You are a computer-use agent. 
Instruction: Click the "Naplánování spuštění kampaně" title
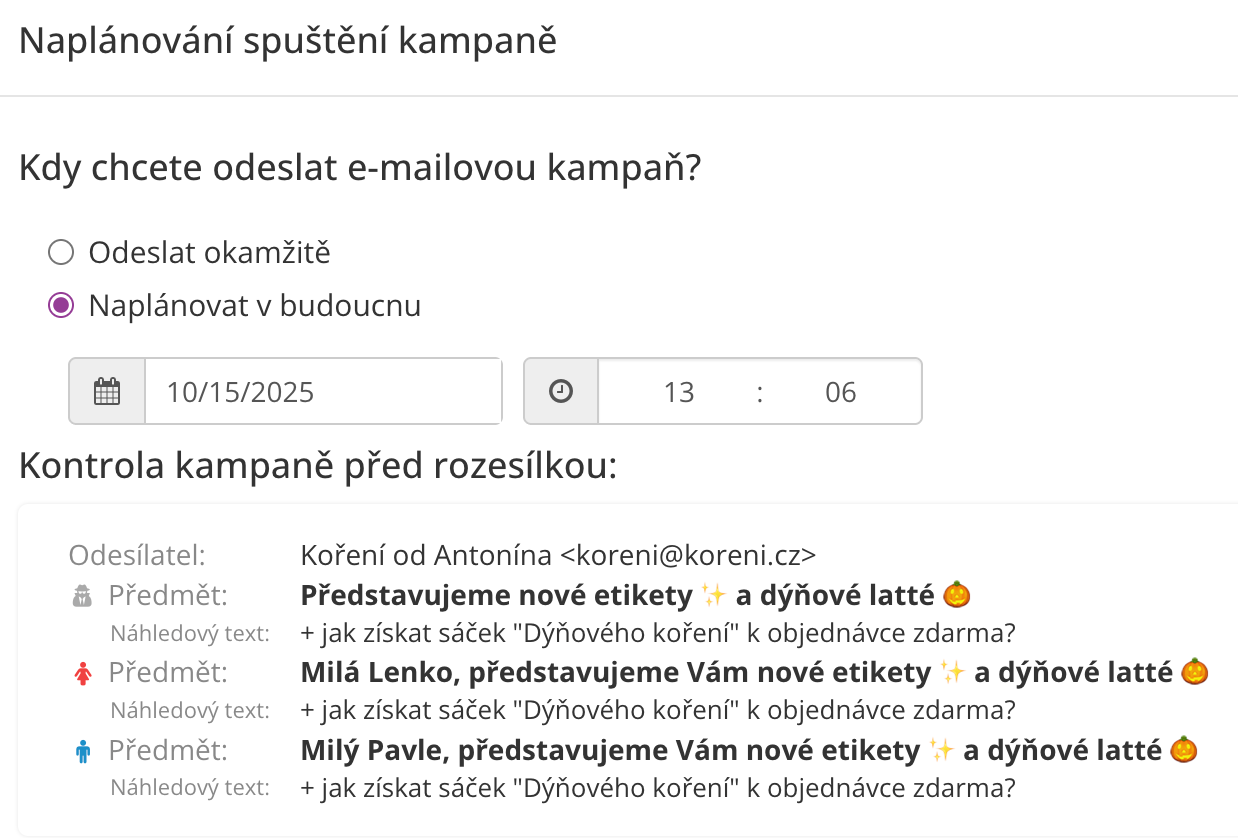pos(288,42)
